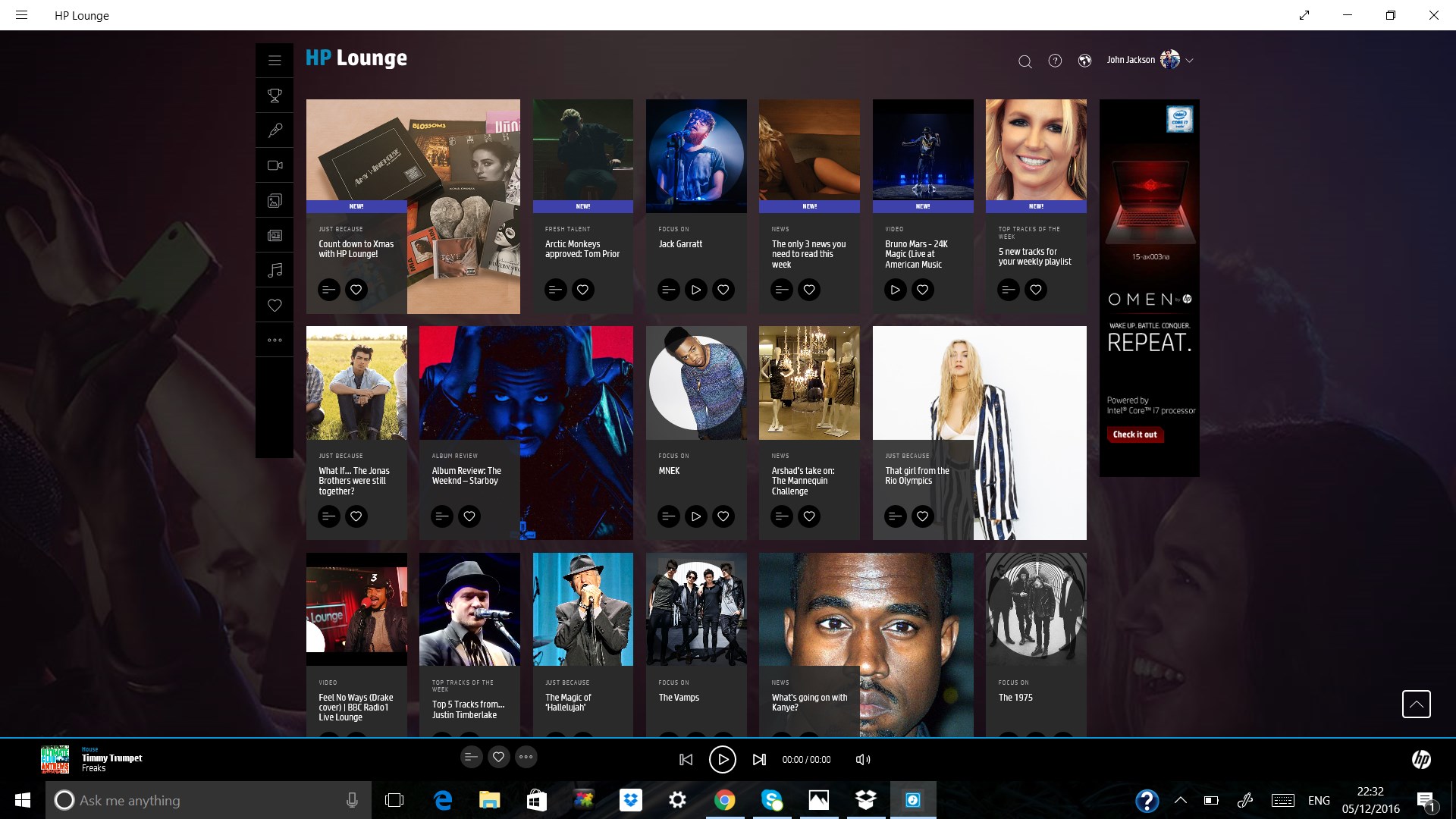The width and height of the screenshot is (1456, 819).
Task: Open more options in the player bar
Action: pyautogui.click(x=526, y=757)
